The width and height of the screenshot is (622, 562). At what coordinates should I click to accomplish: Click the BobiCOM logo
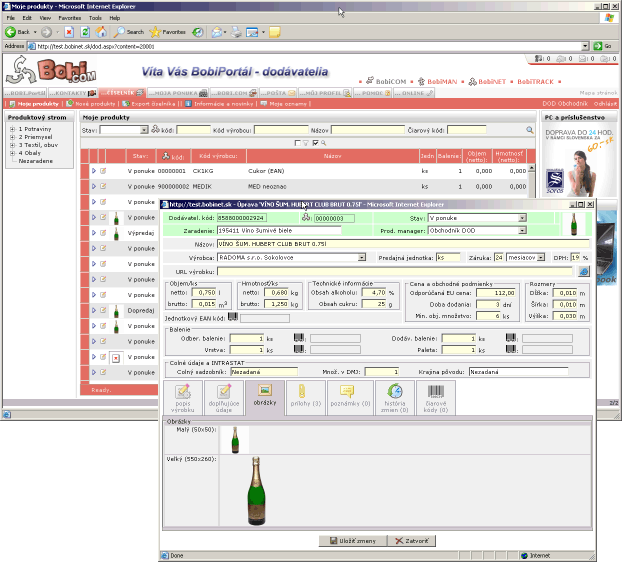(x=51, y=71)
